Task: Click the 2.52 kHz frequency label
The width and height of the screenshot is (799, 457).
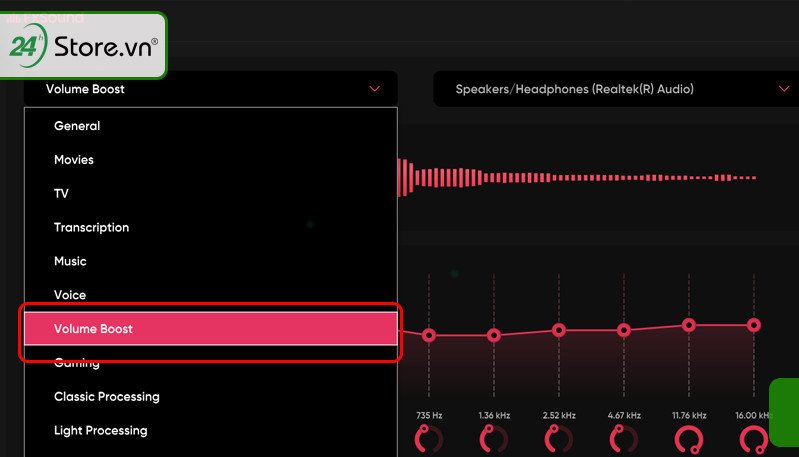Action: [x=559, y=415]
